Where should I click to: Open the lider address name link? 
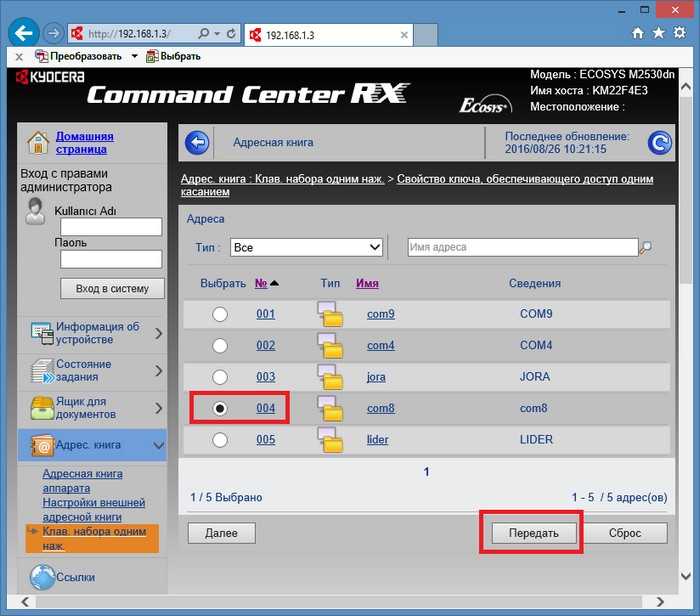pyautogui.click(x=378, y=440)
